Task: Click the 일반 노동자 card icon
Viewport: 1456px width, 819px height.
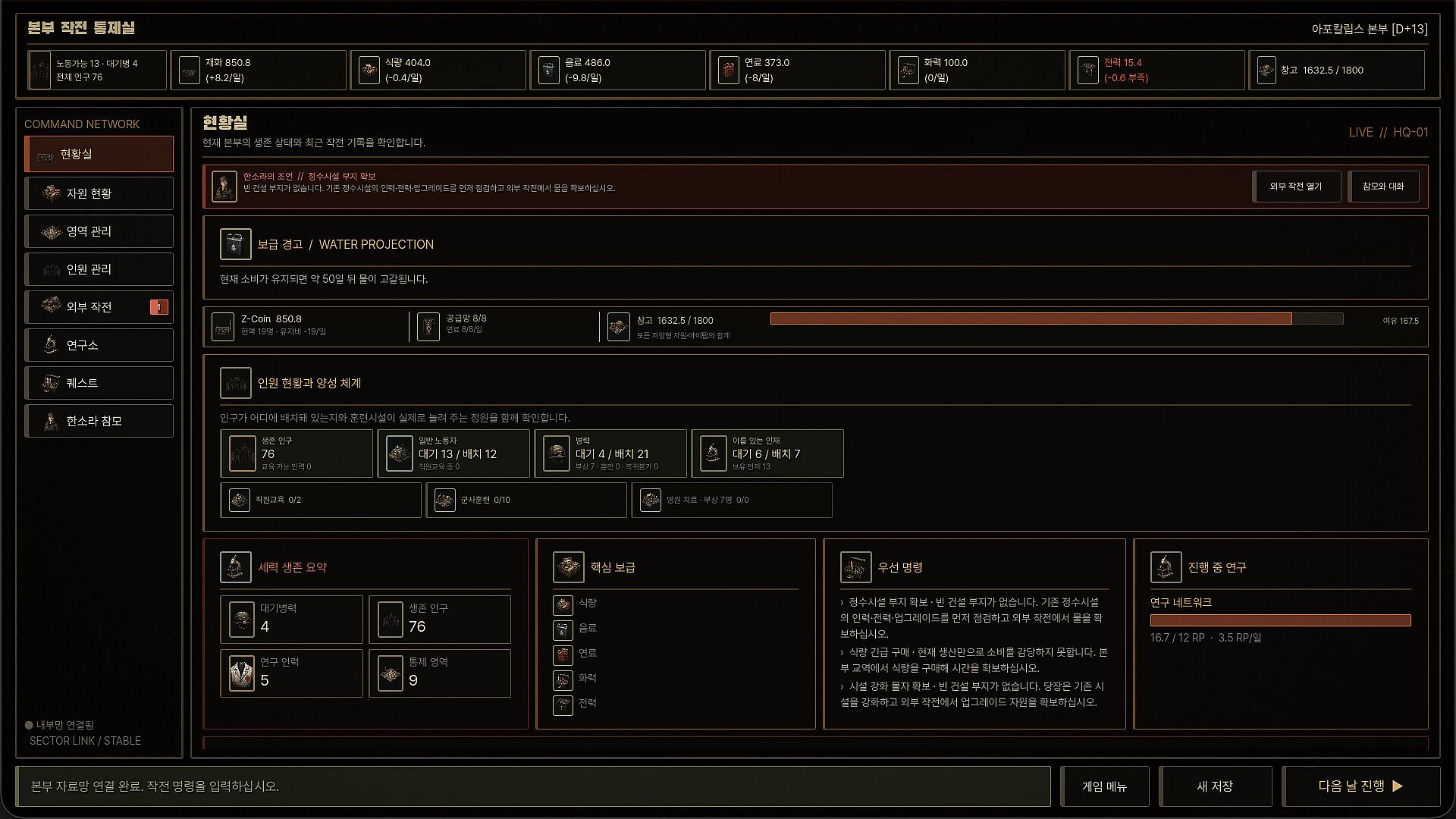Action: 399,453
